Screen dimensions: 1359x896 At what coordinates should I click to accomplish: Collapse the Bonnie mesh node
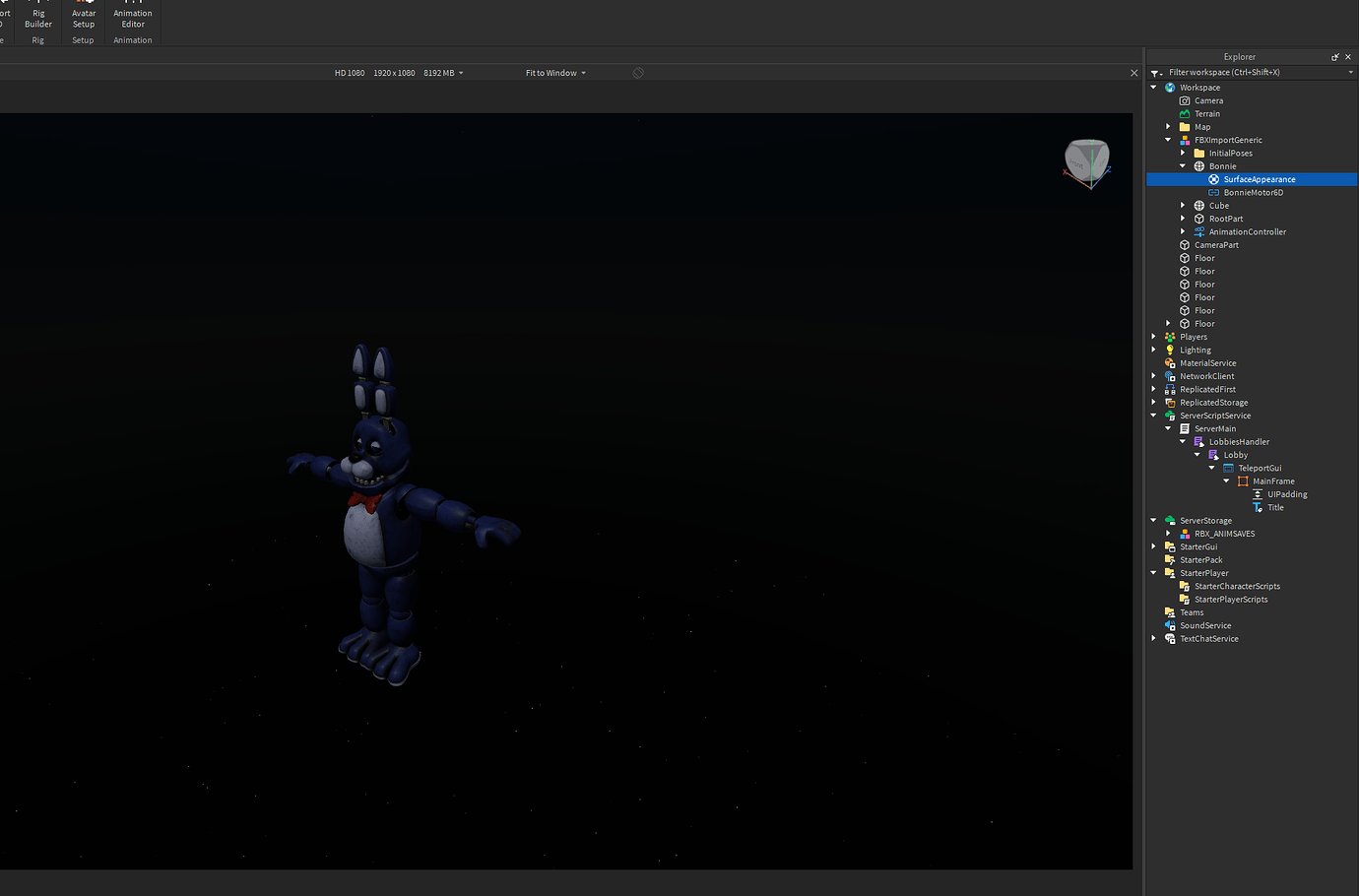(x=1183, y=166)
